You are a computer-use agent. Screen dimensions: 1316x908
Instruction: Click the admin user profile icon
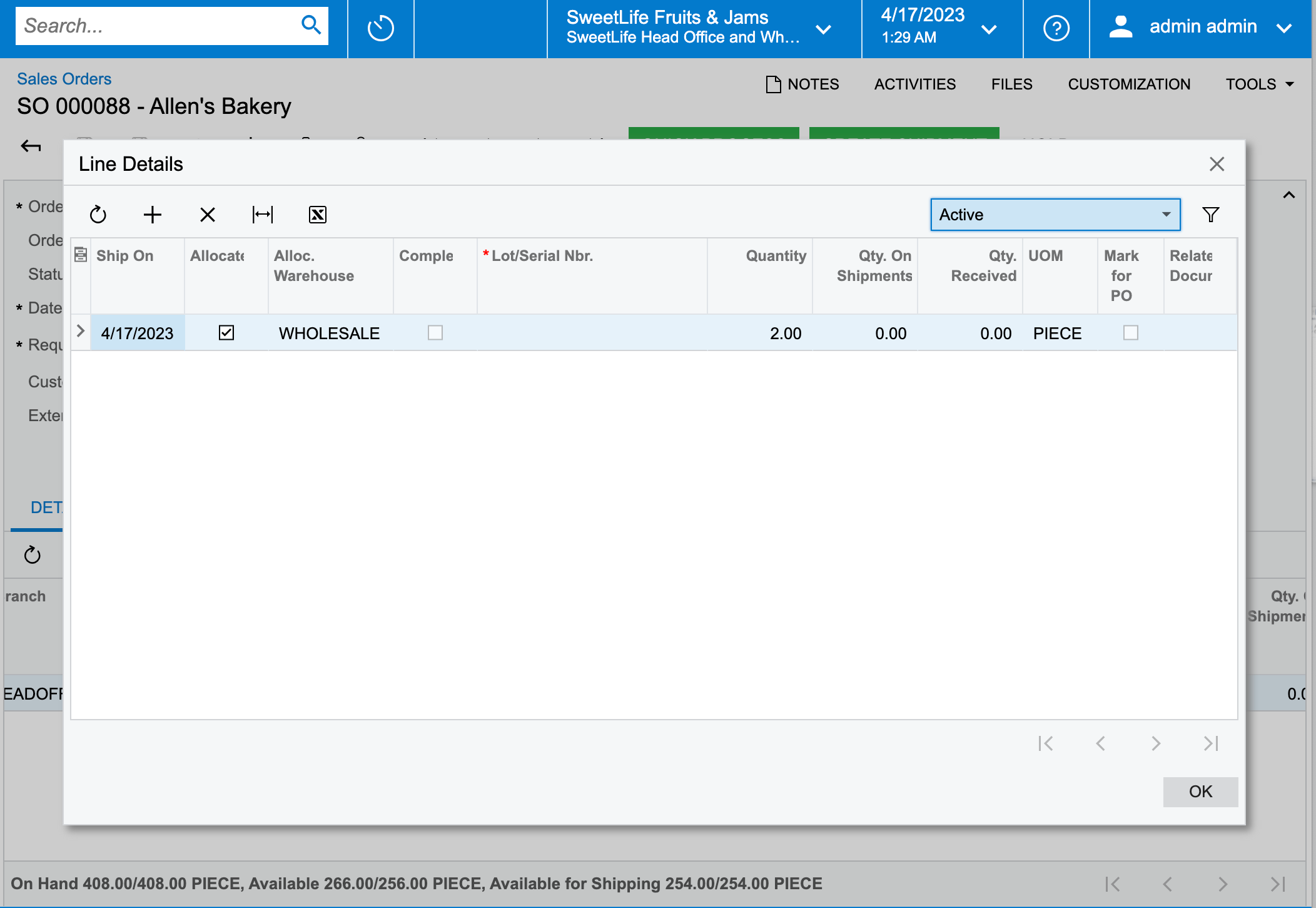1120,26
